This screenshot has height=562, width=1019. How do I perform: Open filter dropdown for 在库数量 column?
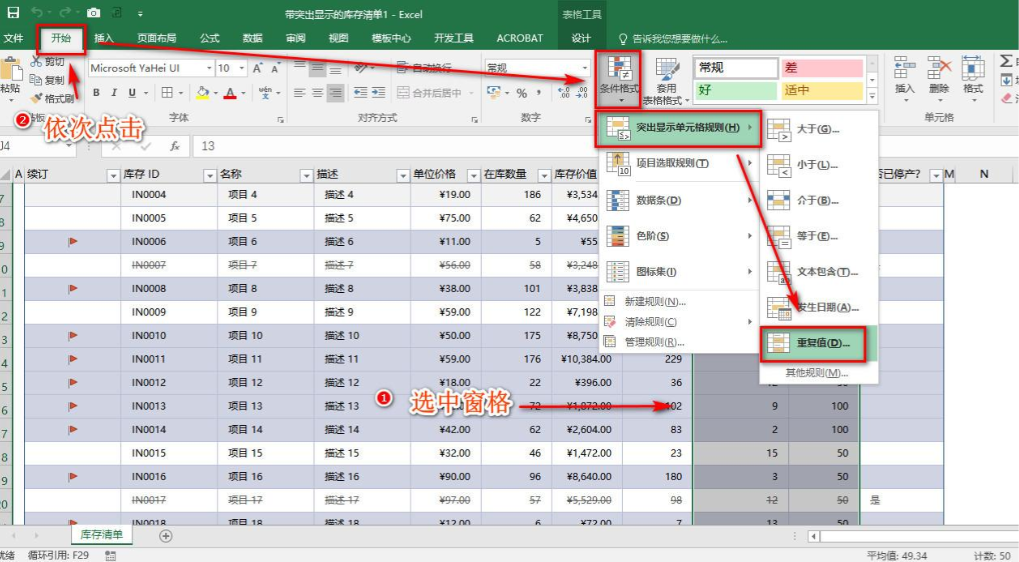click(544, 175)
